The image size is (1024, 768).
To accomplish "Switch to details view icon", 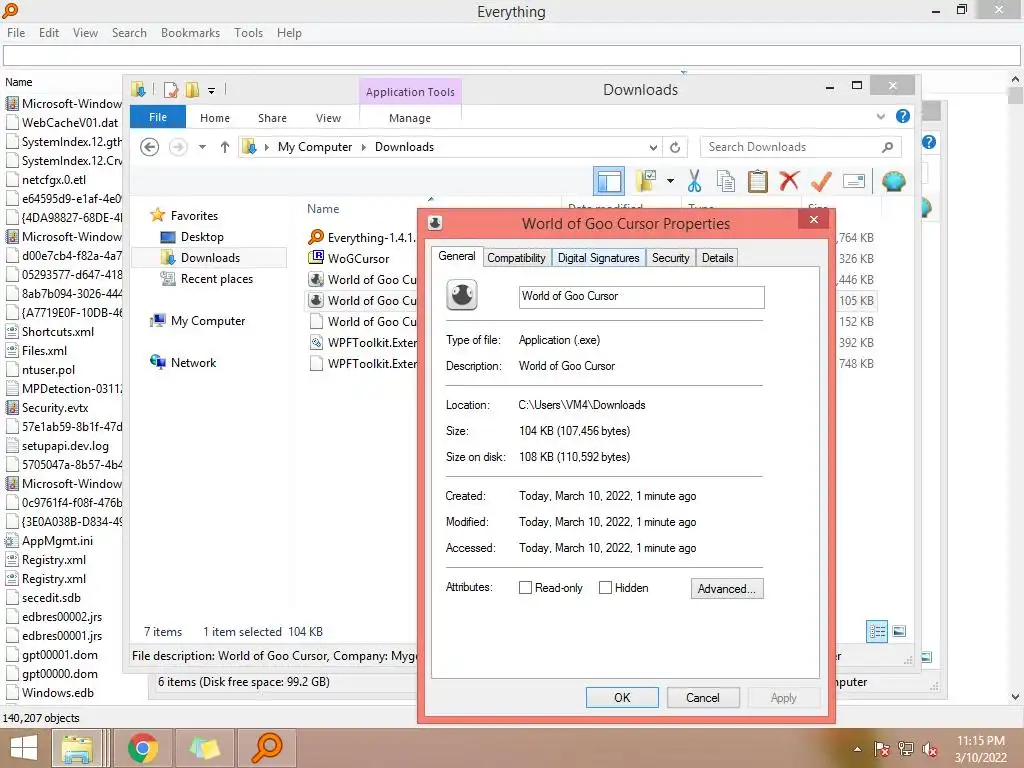I will tap(876, 631).
